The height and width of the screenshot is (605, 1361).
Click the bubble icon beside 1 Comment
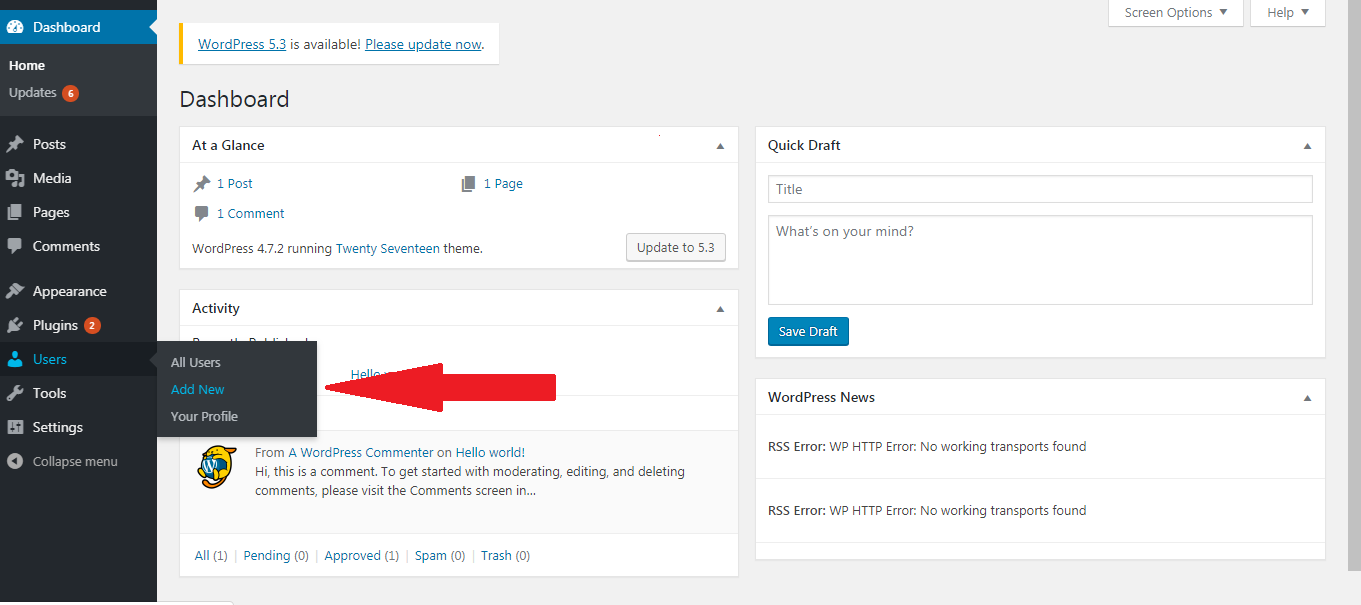tap(202, 214)
